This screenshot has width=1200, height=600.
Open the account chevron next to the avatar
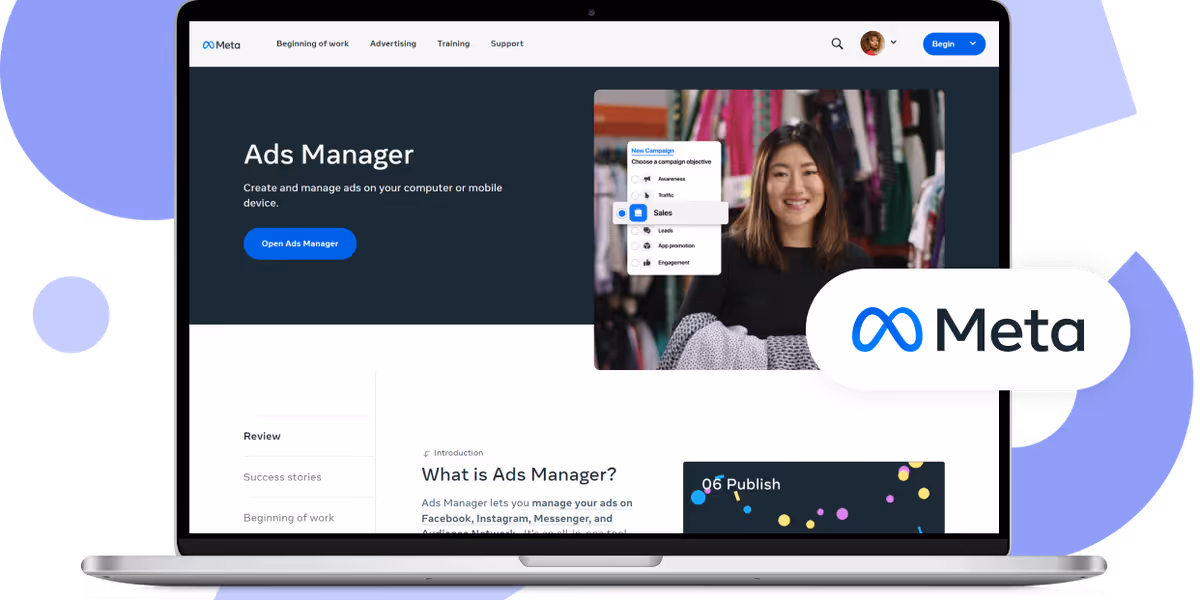[x=893, y=42]
